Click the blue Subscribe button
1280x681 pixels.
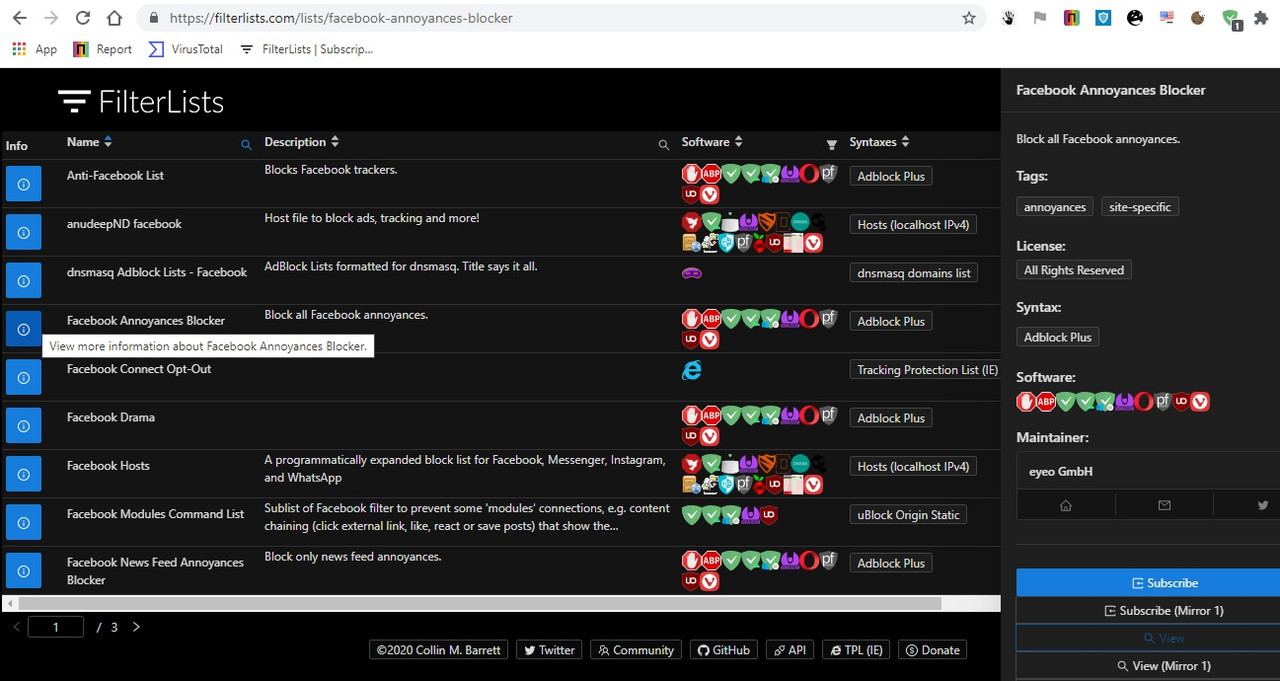1148,583
